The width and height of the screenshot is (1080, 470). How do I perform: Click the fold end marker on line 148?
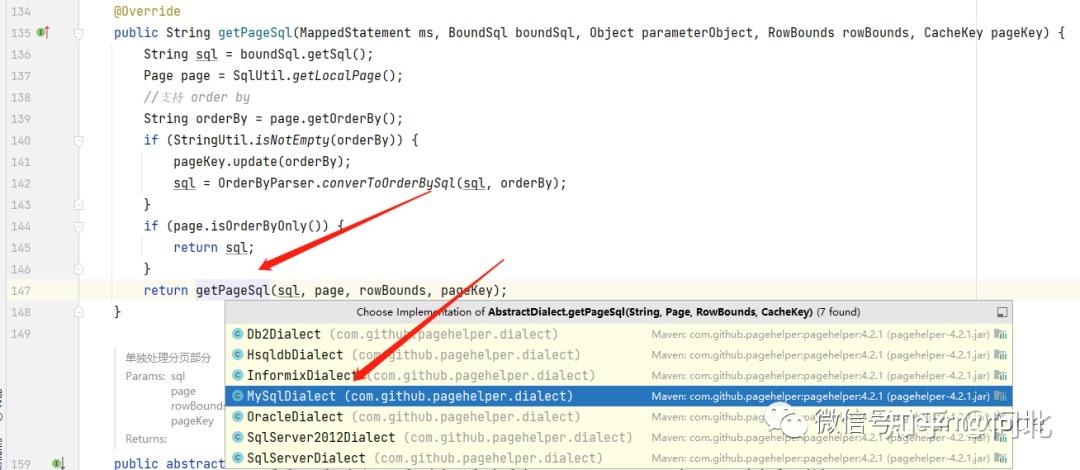(x=79, y=311)
